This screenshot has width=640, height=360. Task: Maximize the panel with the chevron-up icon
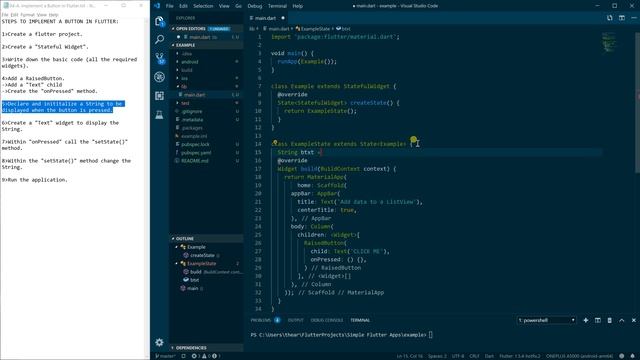click(x=622, y=320)
